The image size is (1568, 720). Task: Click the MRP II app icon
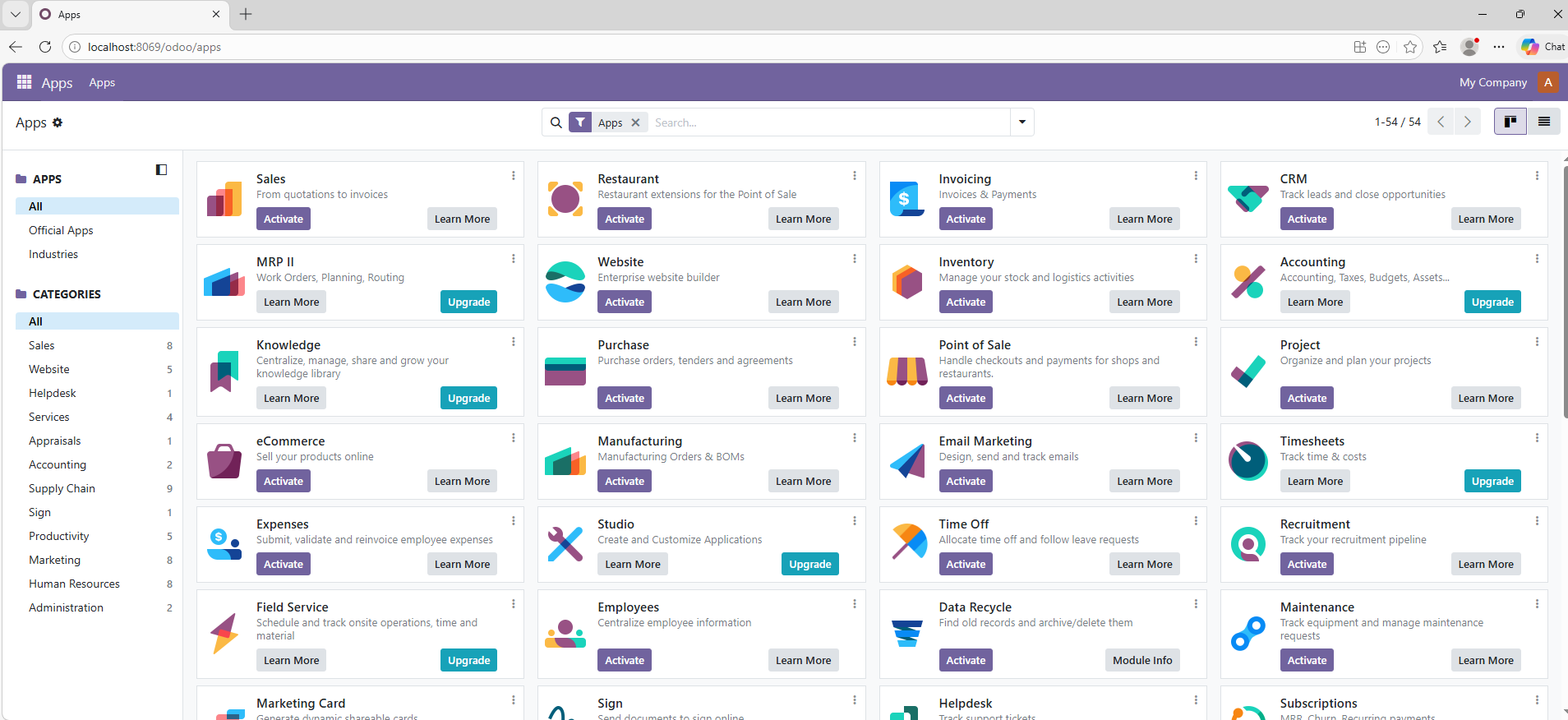coord(224,282)
